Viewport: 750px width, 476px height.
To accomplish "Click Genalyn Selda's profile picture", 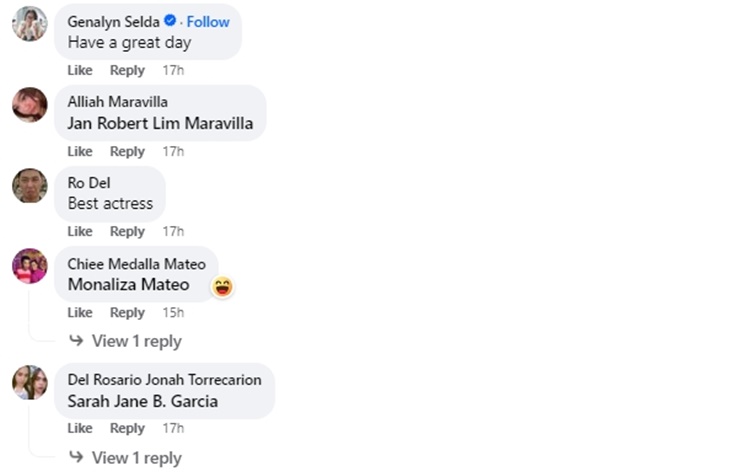I will [29, 23].
